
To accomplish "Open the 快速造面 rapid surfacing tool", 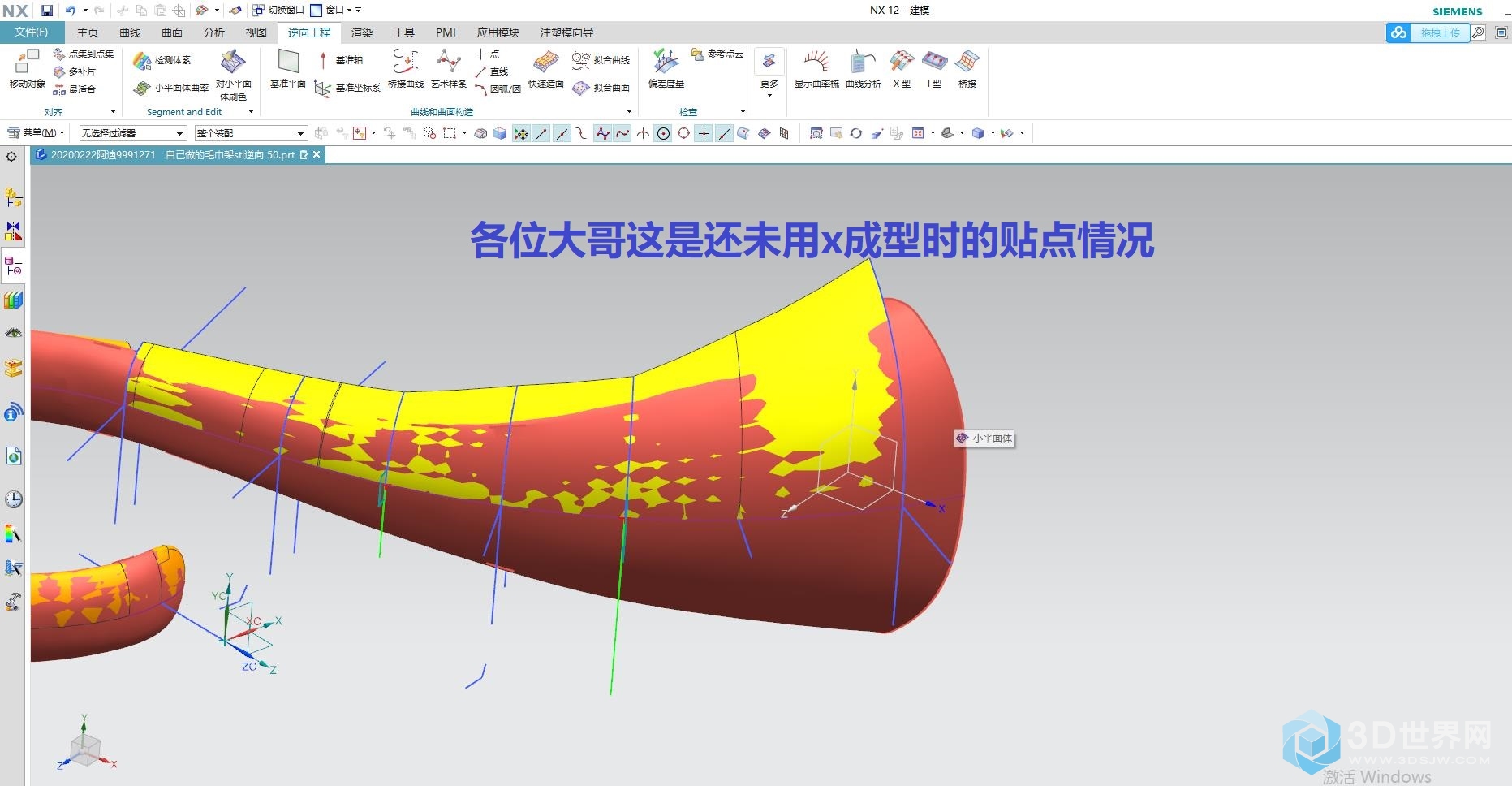I will click(546, 68).
